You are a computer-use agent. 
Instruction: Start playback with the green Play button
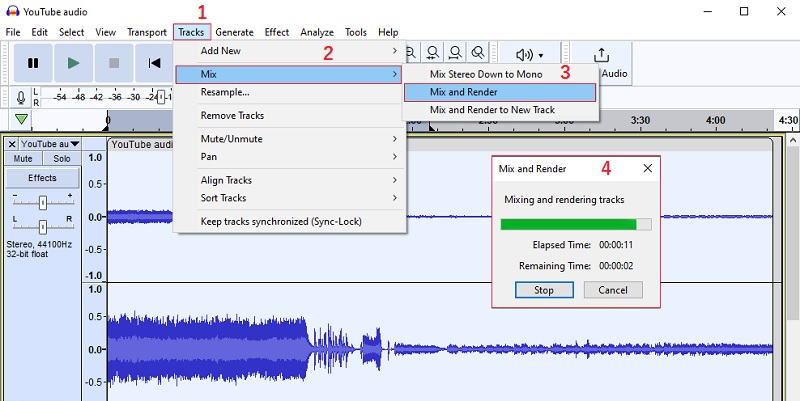tap(73, 63)
